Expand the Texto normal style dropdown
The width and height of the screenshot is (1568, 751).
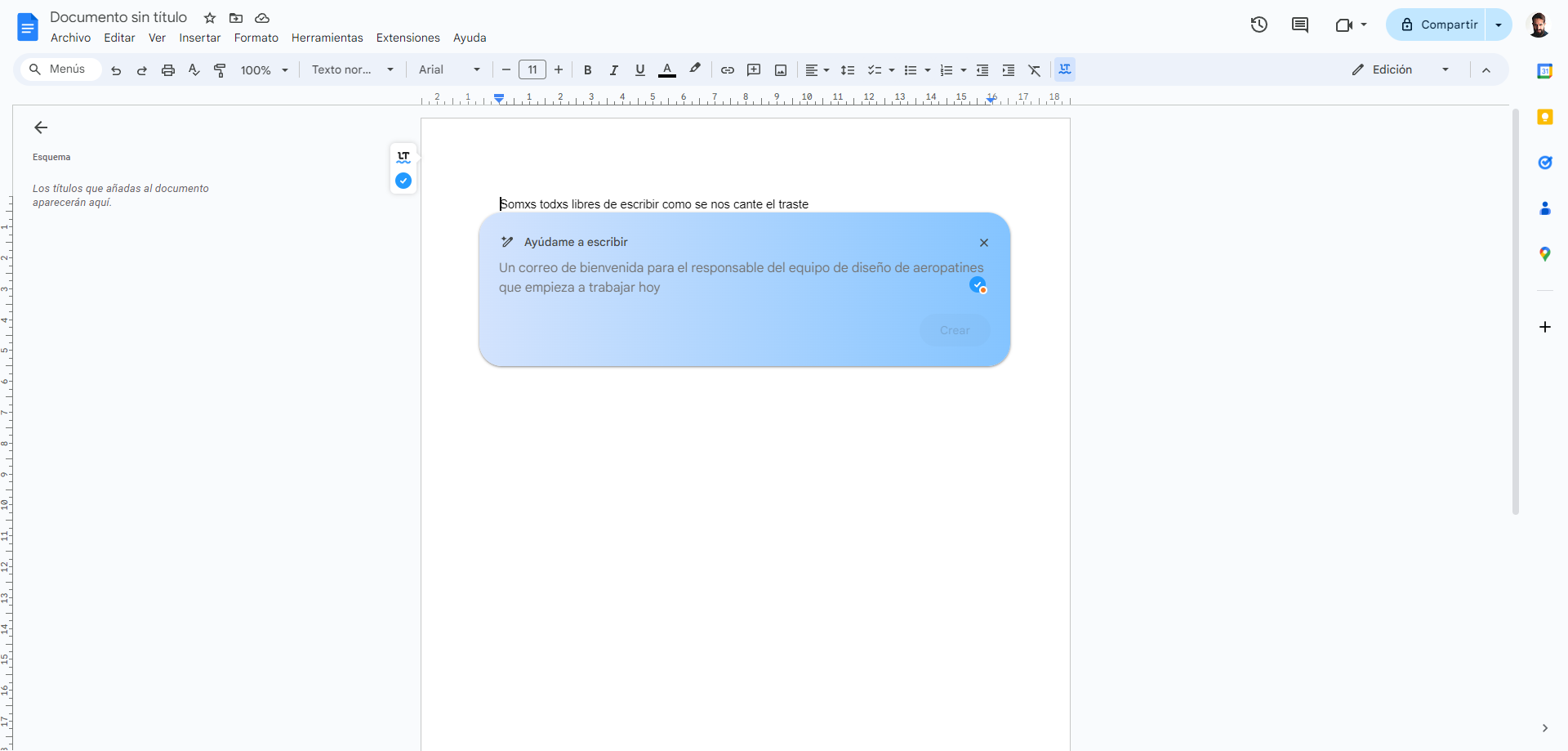coord(390,69)
